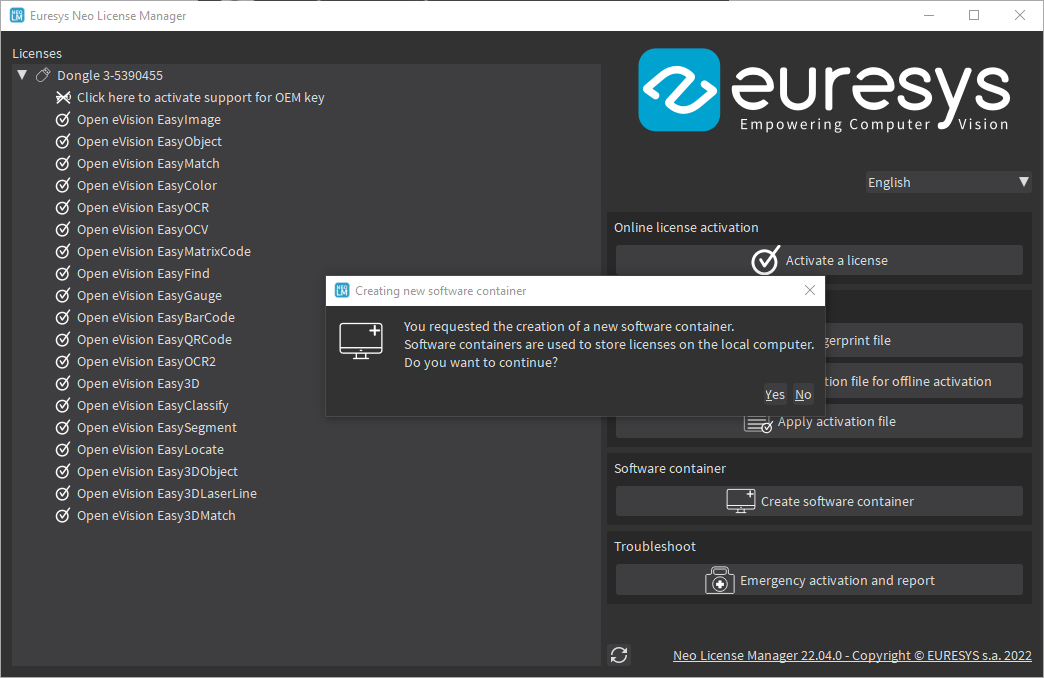Viewport: 1044px width, 678px height.
Task: Click the check icon beside EasyImage
Action: coord(63,119)
